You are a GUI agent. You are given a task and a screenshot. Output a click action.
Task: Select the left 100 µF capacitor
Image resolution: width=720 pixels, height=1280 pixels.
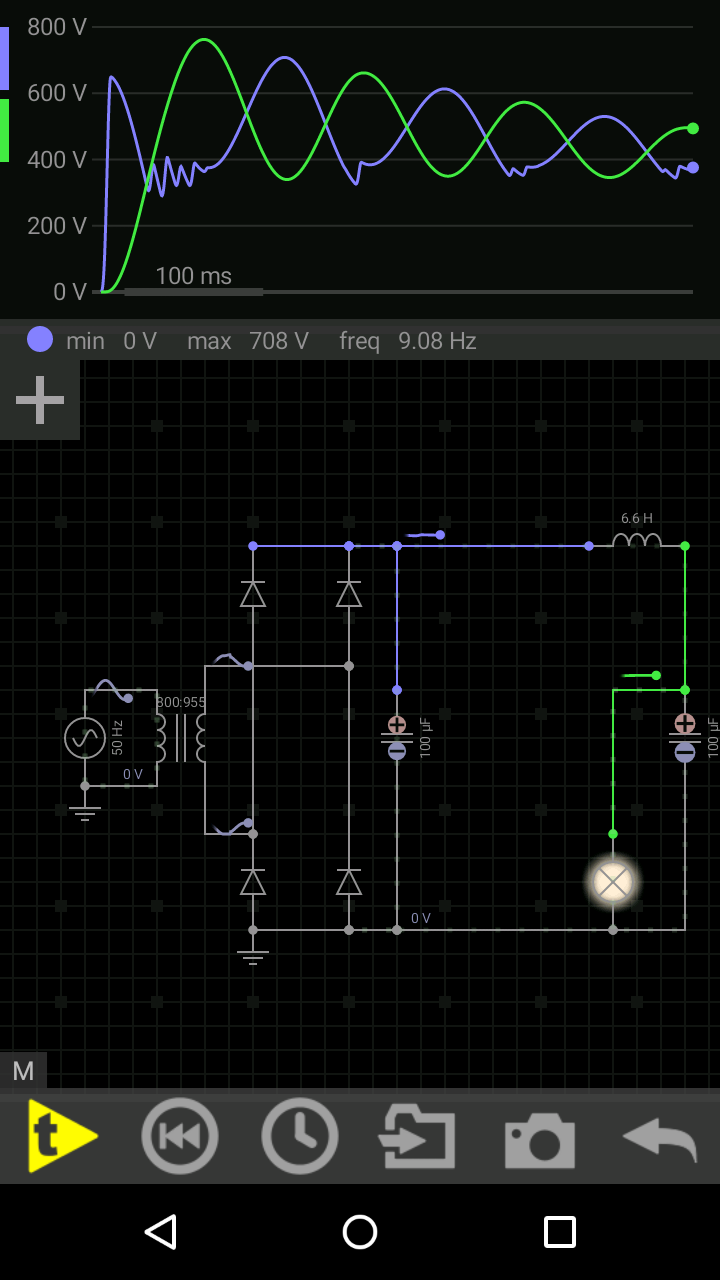point(397,738)
